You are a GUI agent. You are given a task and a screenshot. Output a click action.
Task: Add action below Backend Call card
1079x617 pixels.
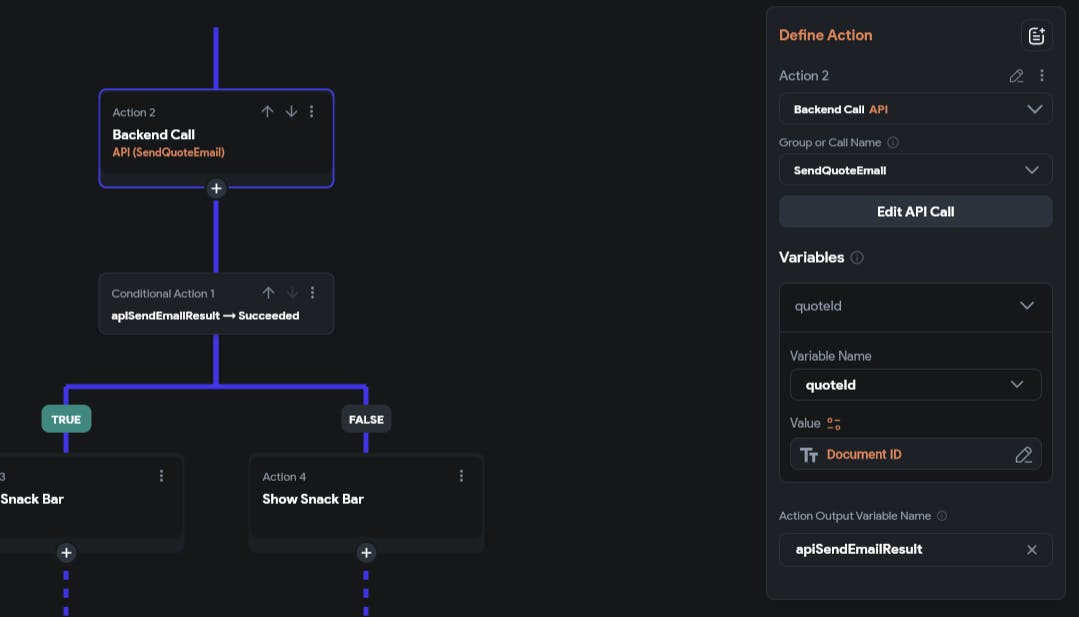click(216, 188)
